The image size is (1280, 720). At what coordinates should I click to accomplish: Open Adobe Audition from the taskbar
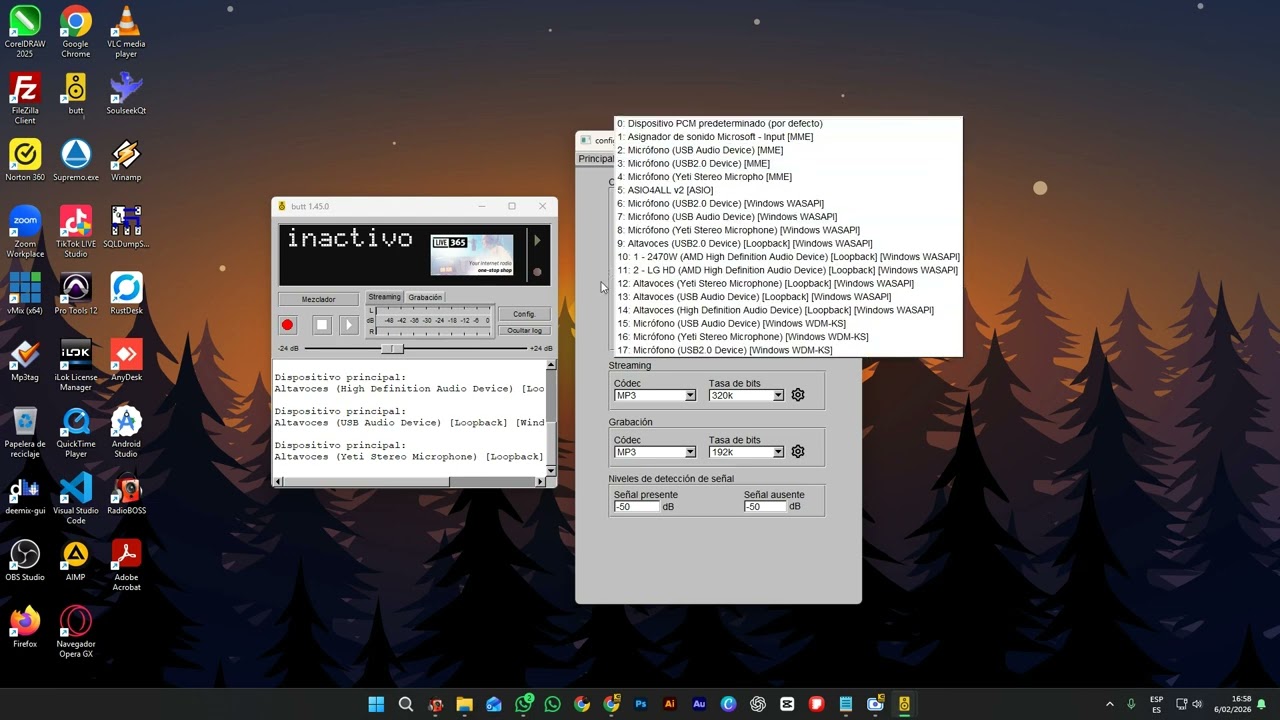pyautogui.click(x=699, y=704)
